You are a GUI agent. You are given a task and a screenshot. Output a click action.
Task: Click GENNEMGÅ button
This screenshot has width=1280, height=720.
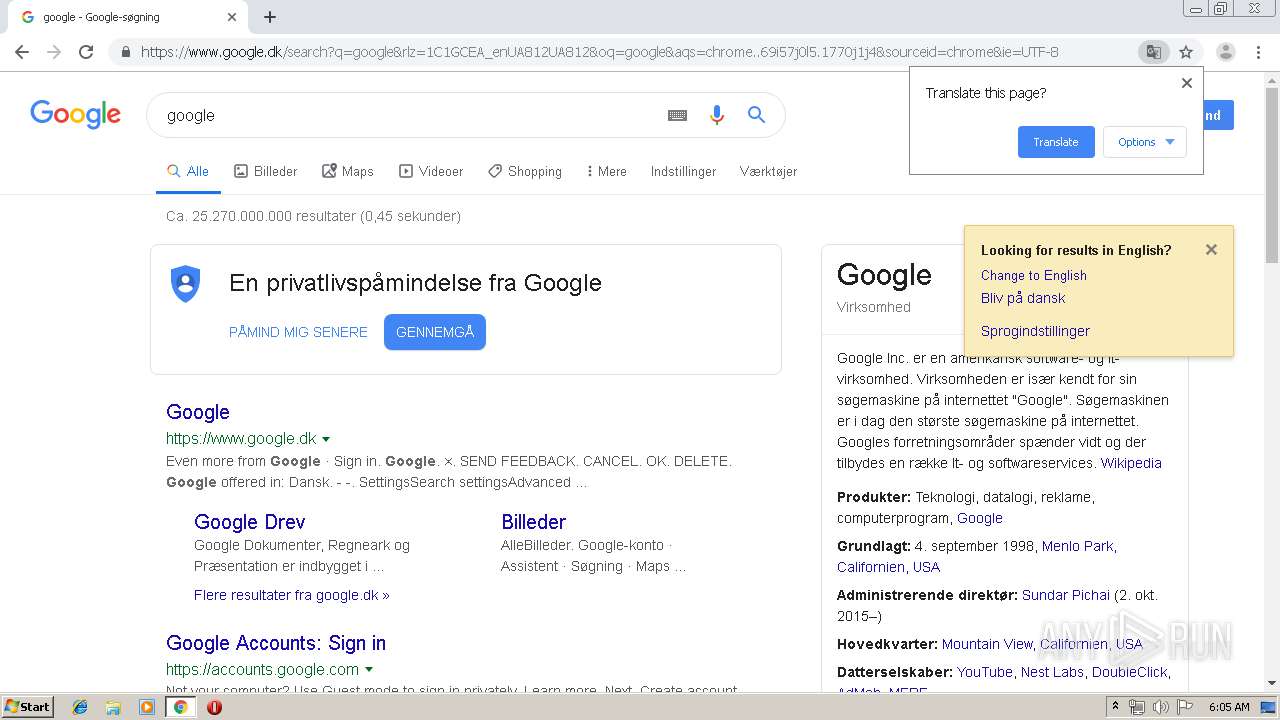[435, 332]
